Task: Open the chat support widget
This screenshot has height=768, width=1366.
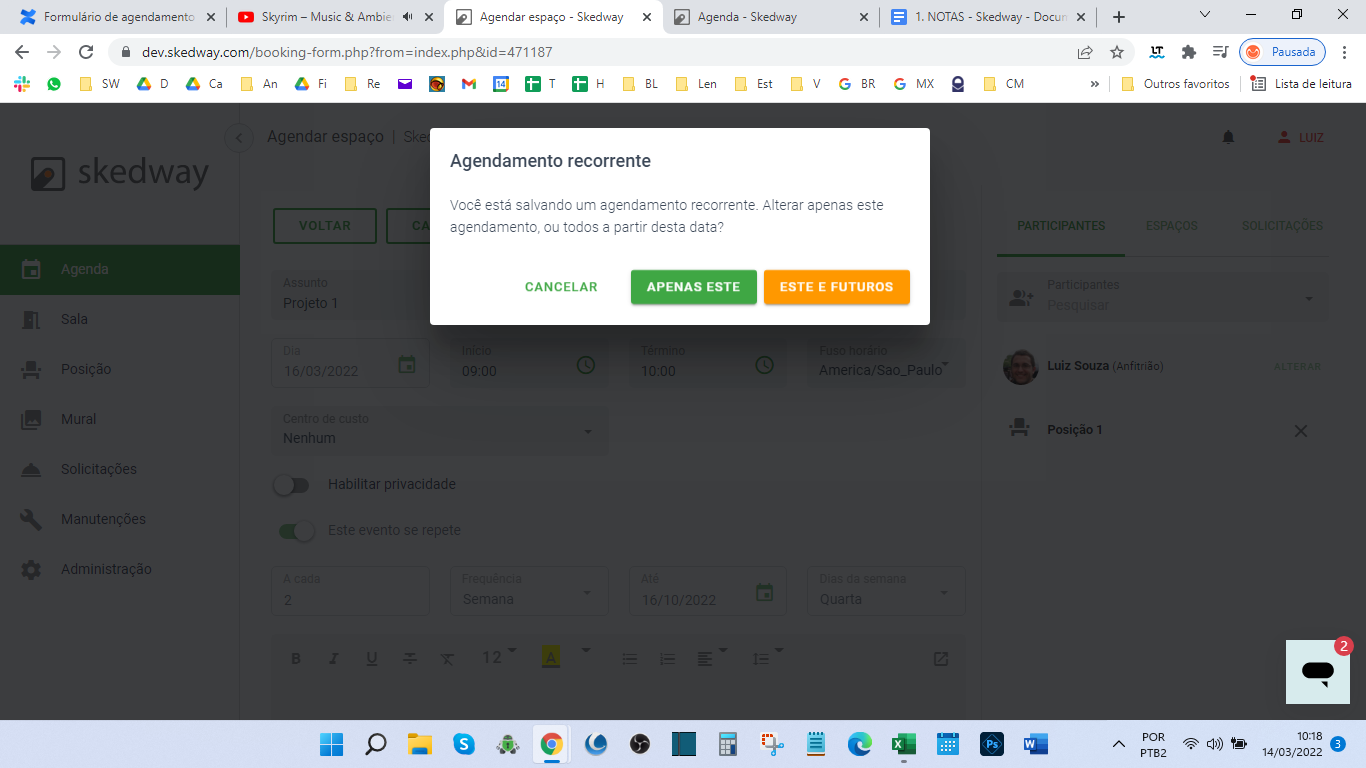Action: pyautogui.click(x=1318, y=672)
